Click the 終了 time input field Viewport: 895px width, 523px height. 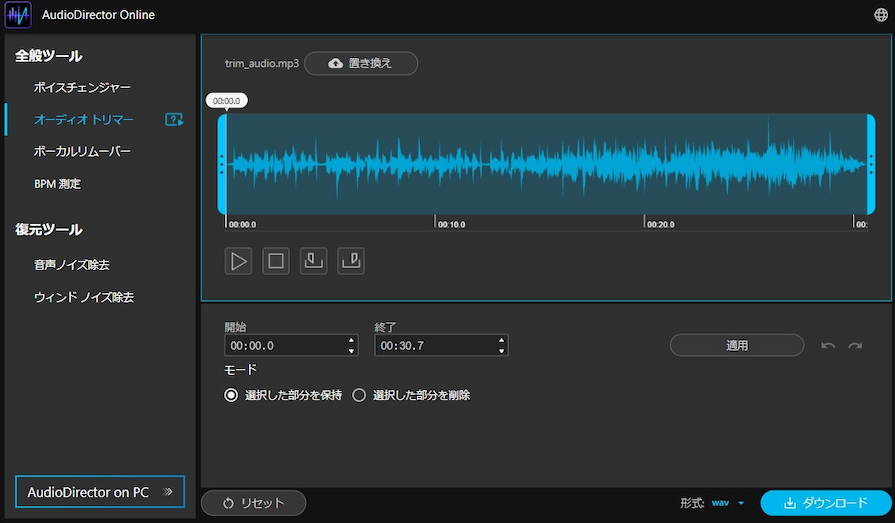point(441,345)
